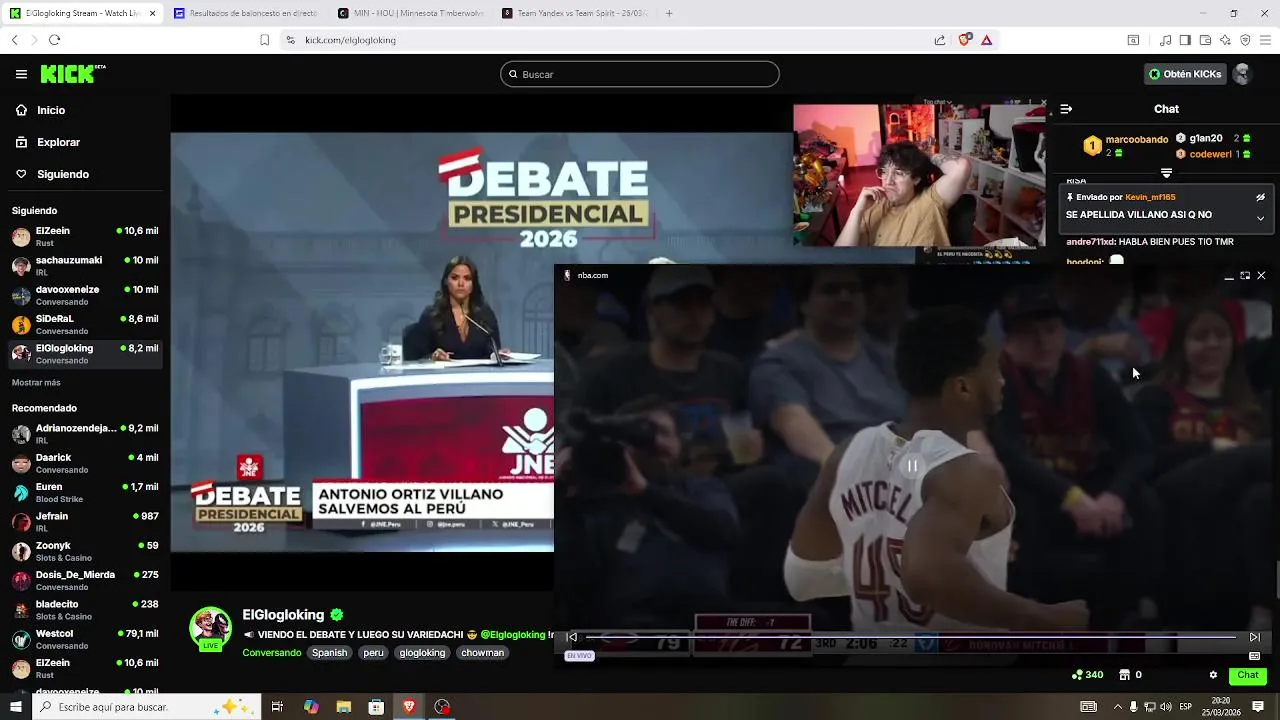Open marcoobando top gifter profile
1280x720 pixels.
pos(1137,139)
